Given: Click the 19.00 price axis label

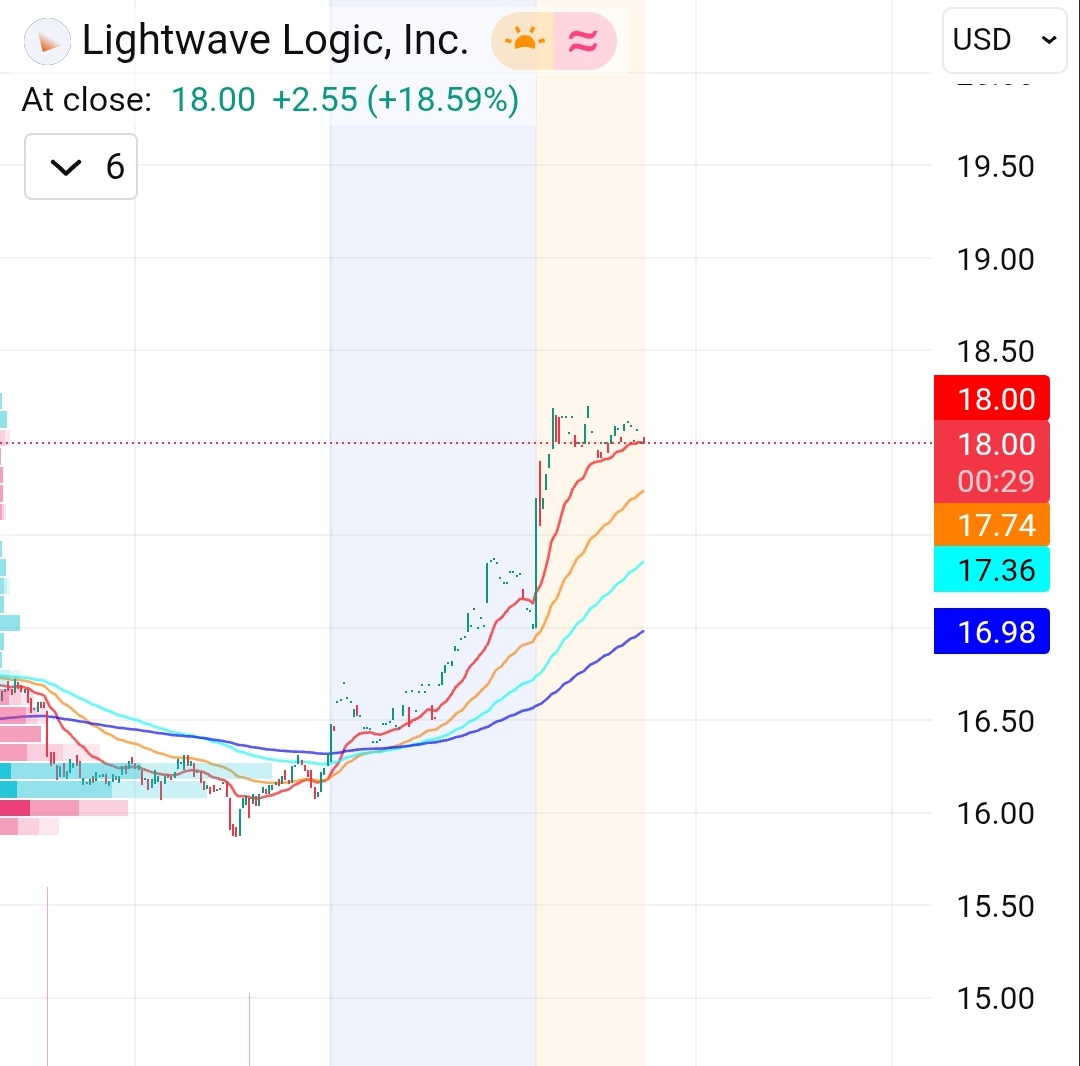Looking at the screenshot, I should (995, 259).
